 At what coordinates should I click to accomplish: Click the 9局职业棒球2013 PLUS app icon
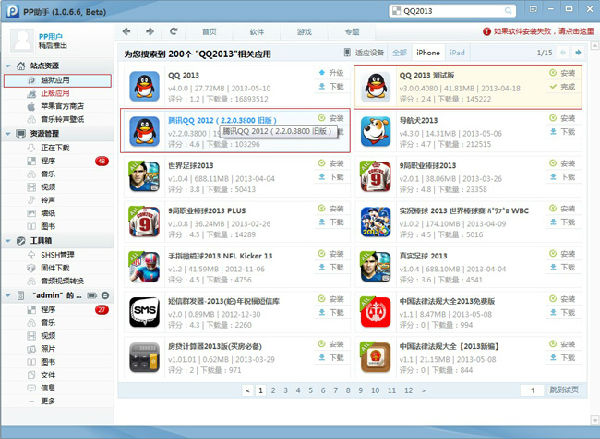144,222
